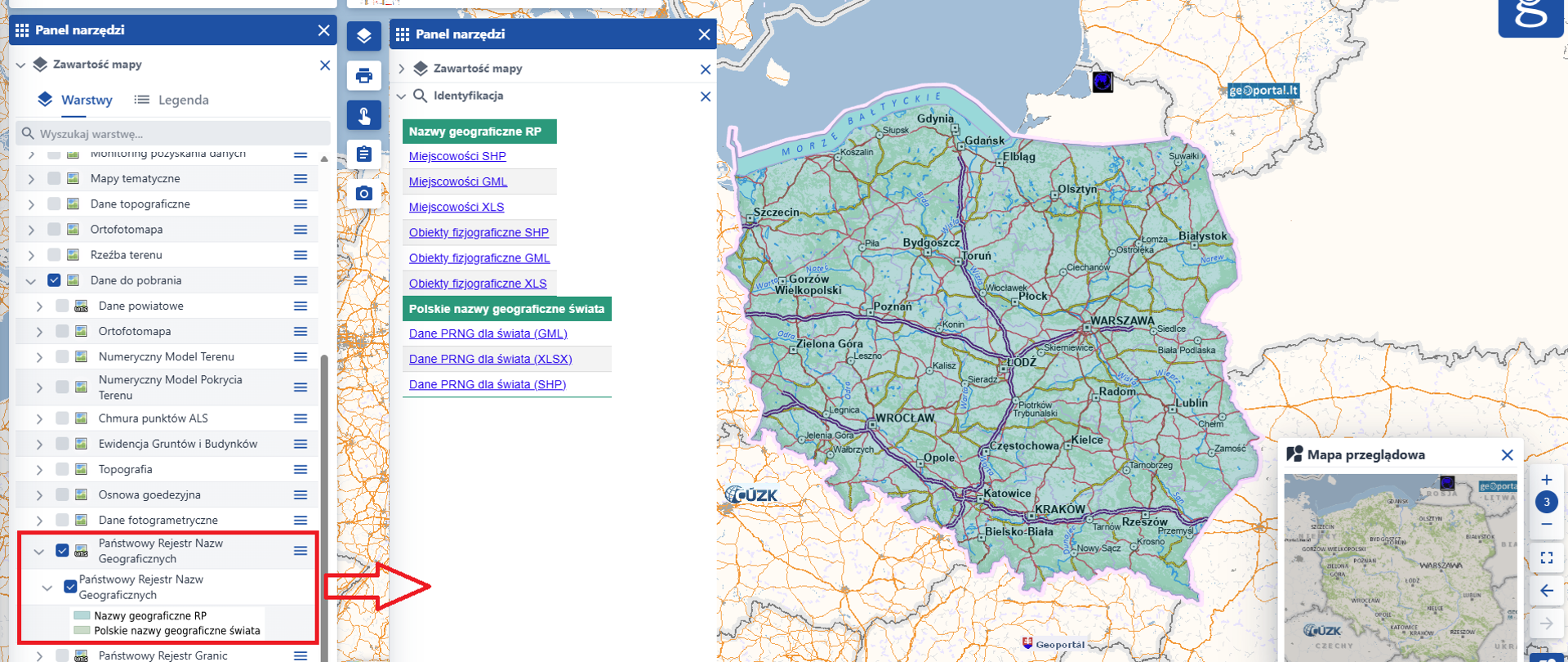Enable Mapy tematyczne layer checkbox

pyautogui.click(x=54, y=178)
